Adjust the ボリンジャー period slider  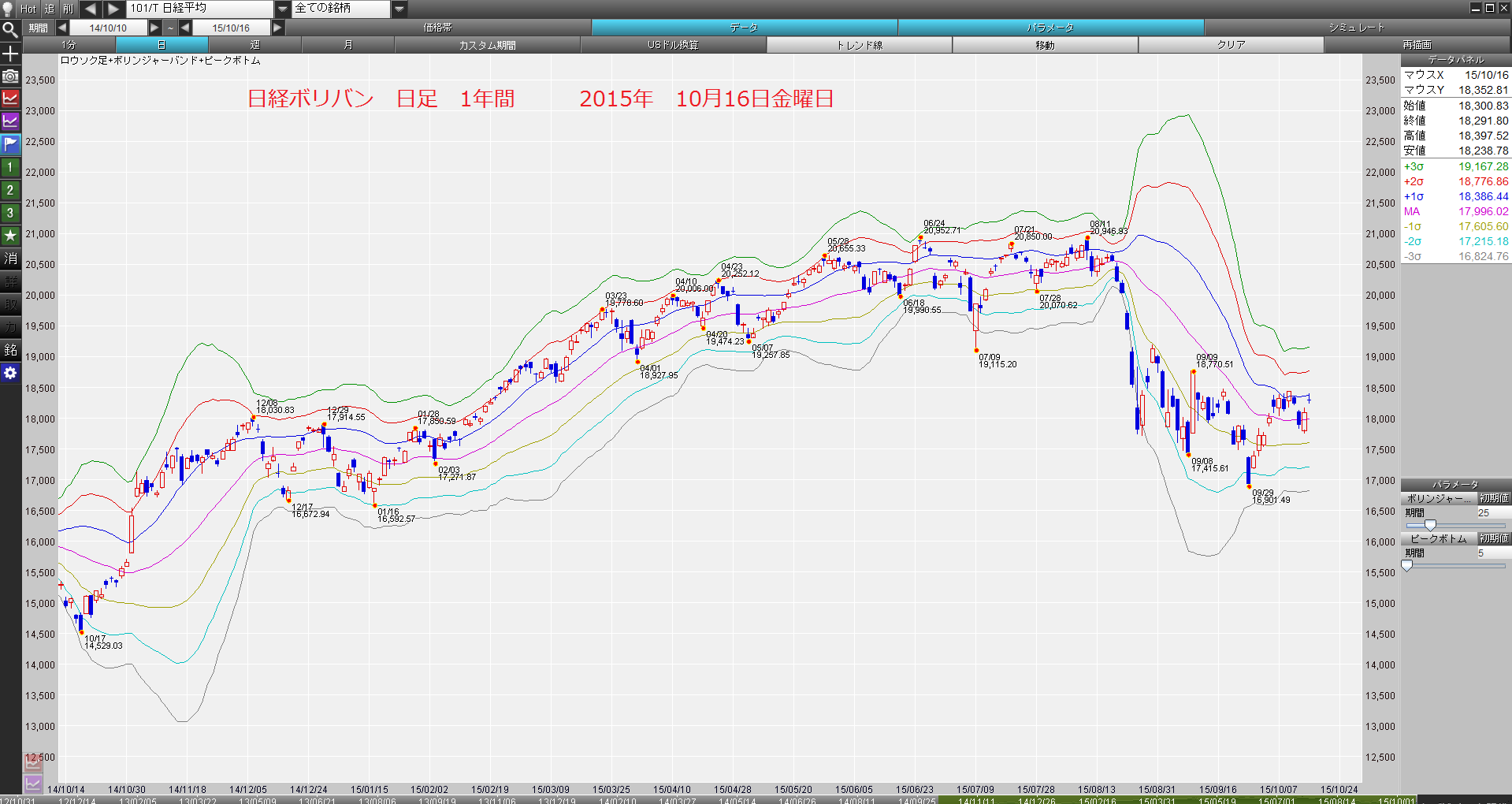coord(1430,525)
